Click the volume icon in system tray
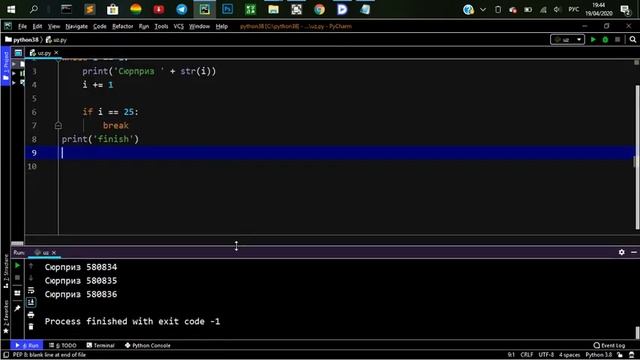640x360 pixels. (x=557, y=9)
